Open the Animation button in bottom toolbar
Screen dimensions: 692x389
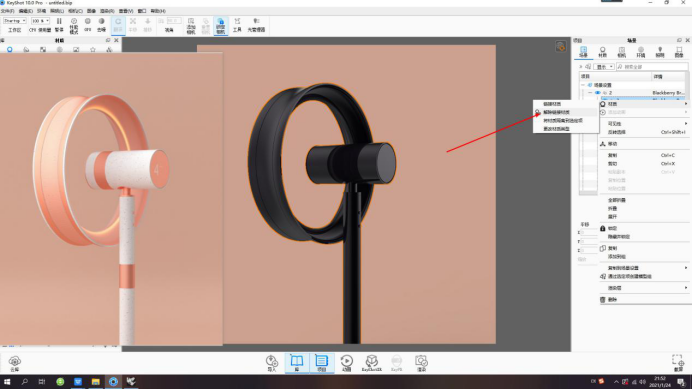click(346, 363)
